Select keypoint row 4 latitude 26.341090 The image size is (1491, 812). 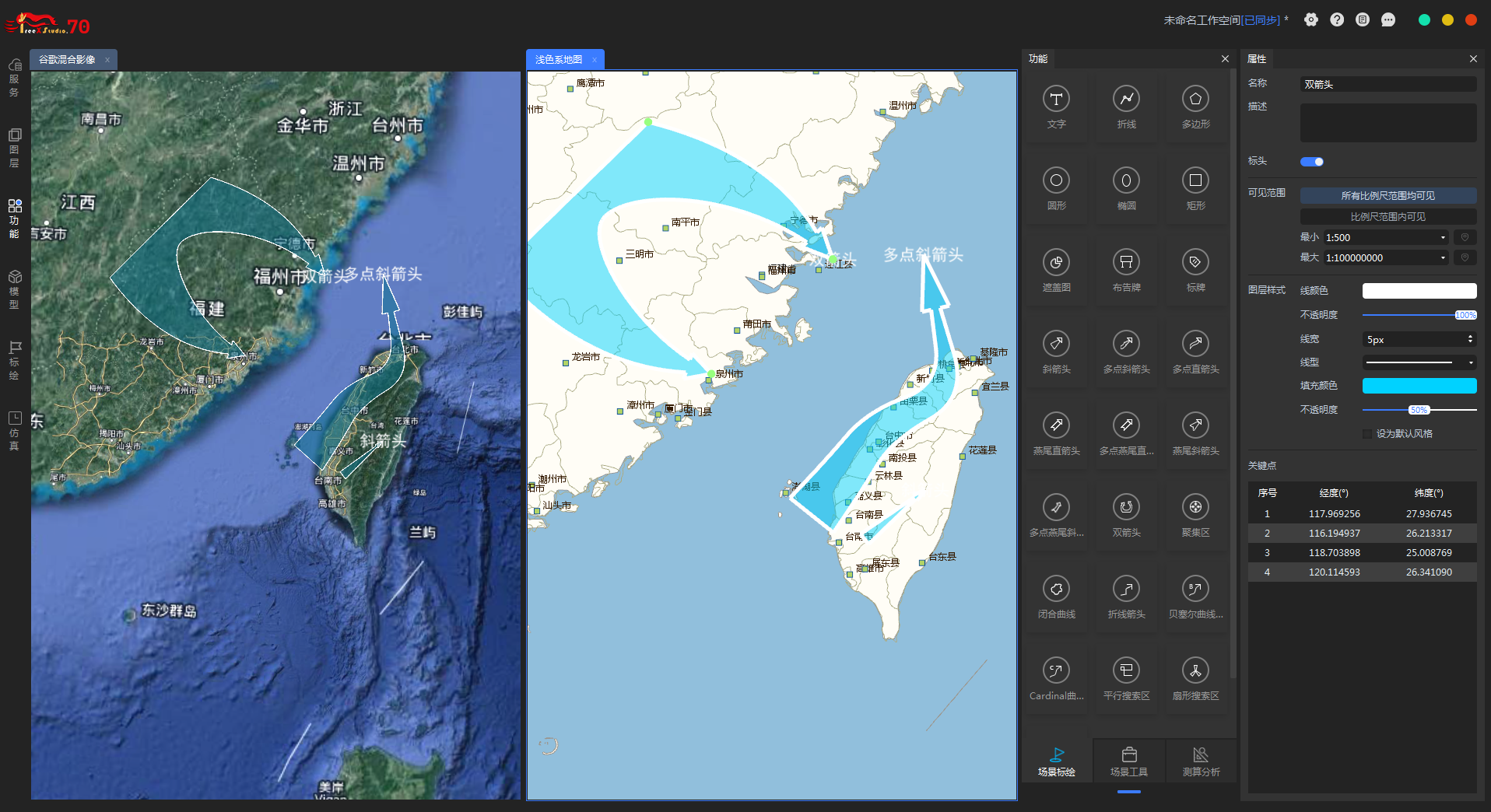click(1429, 572)
